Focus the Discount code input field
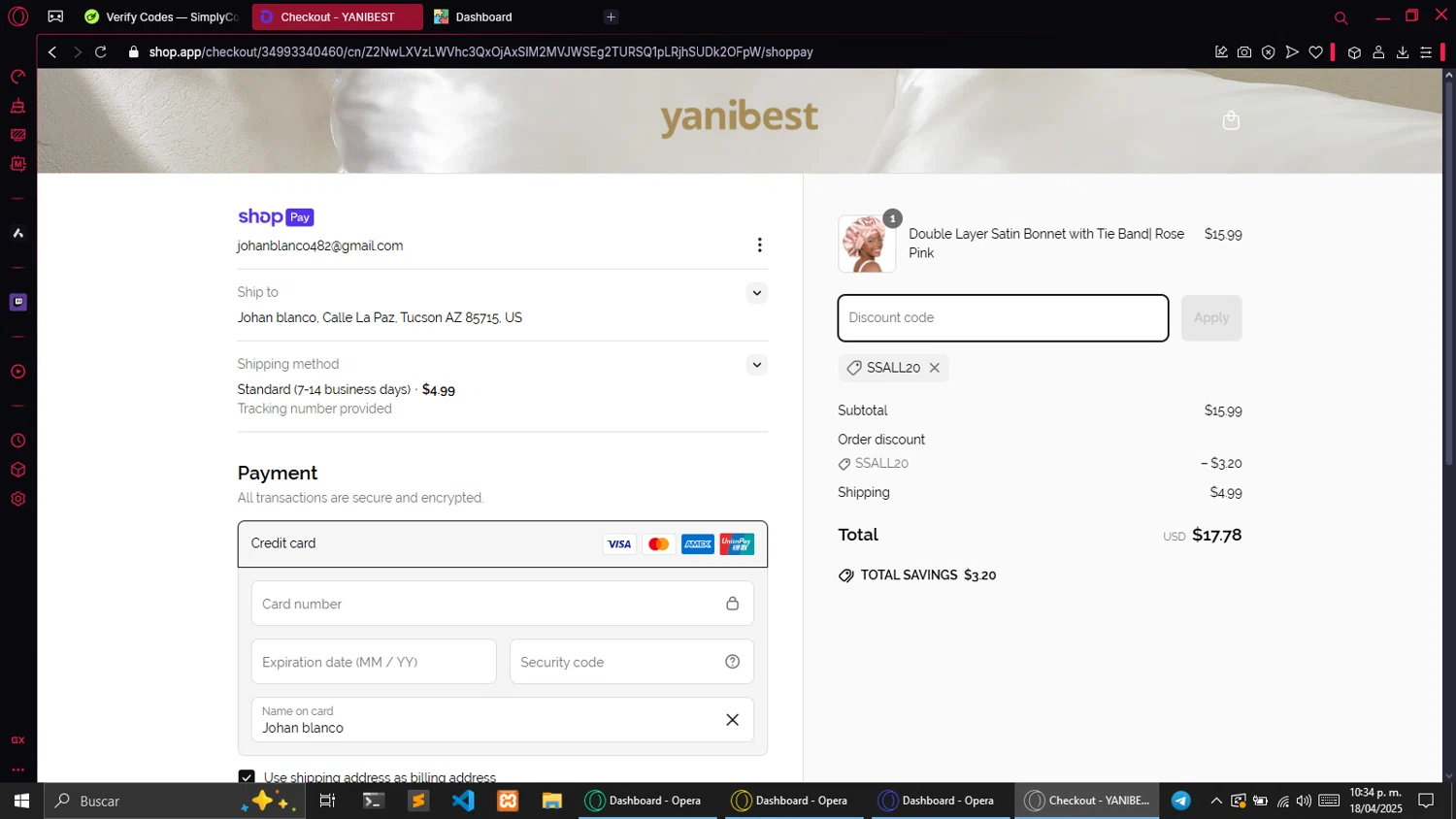The height and width of the screenshot is (819, 1456). tap(1003, 318)
